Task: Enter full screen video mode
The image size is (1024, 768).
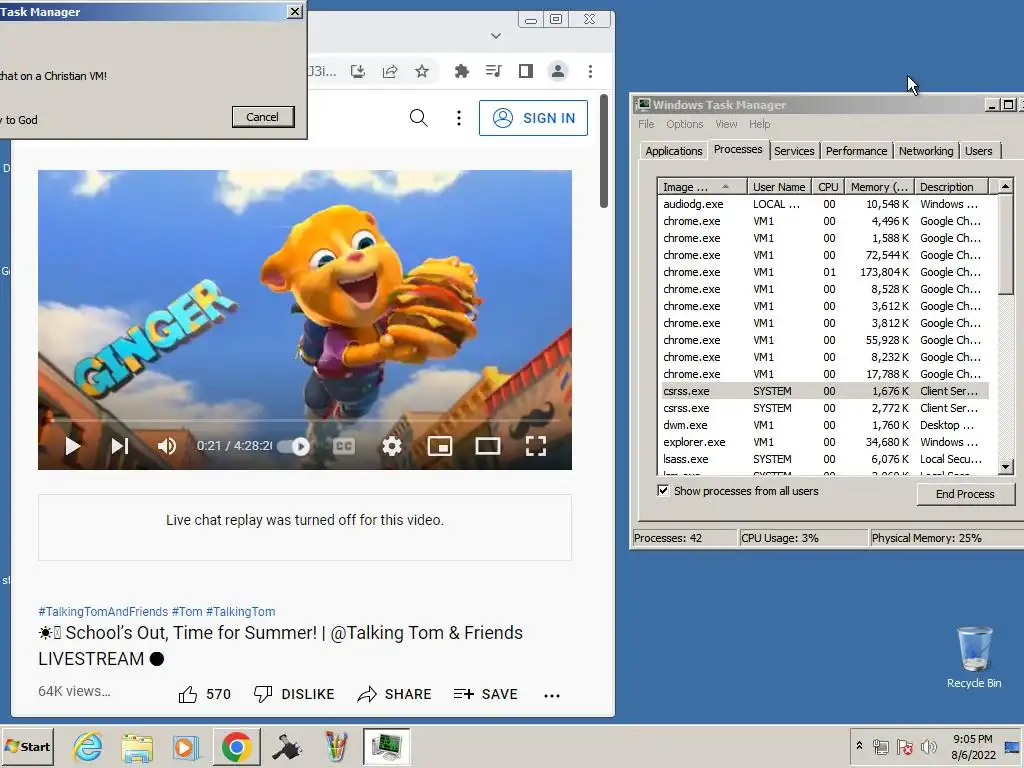Action: pos(536,446)
